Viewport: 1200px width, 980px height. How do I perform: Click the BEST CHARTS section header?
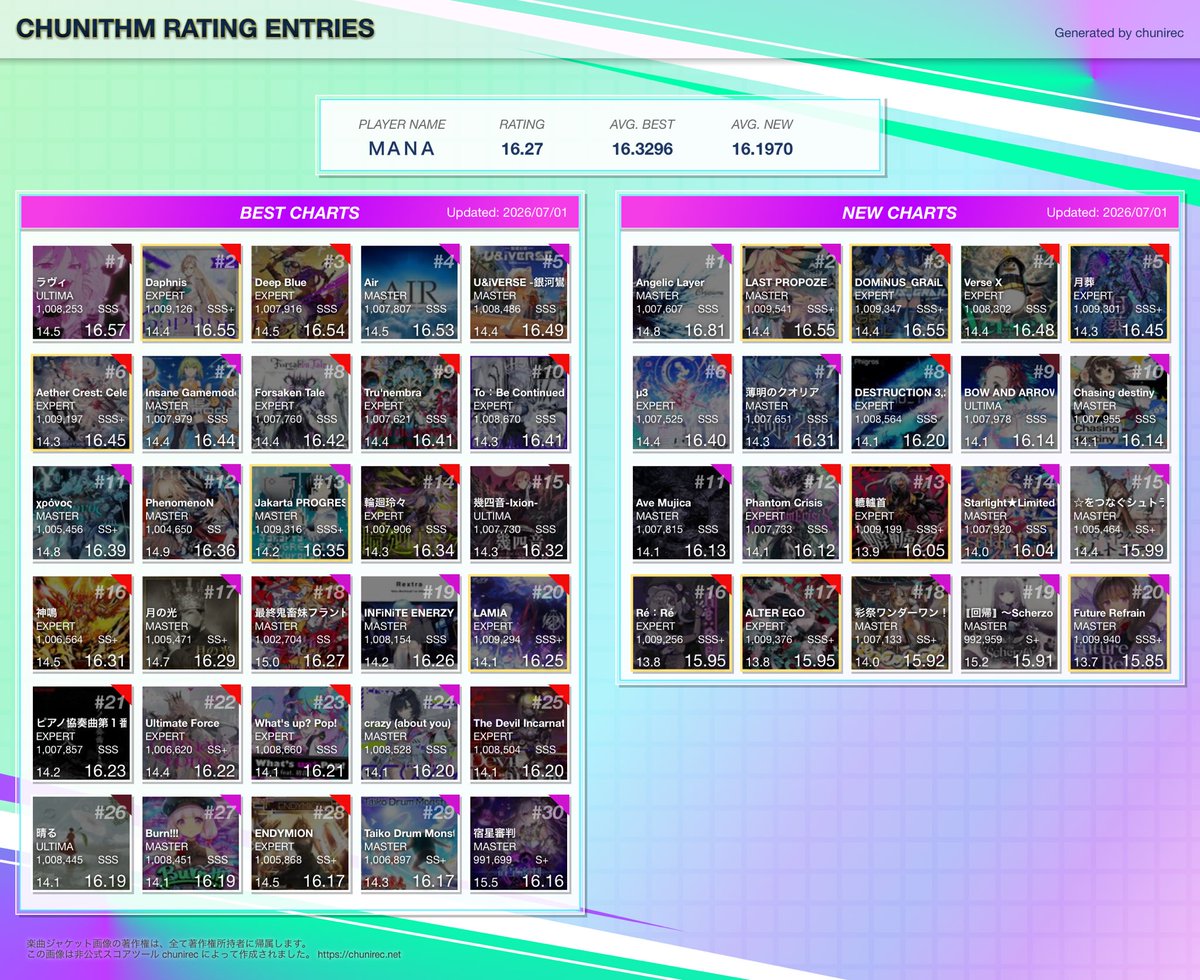click(x=300, y=212)
